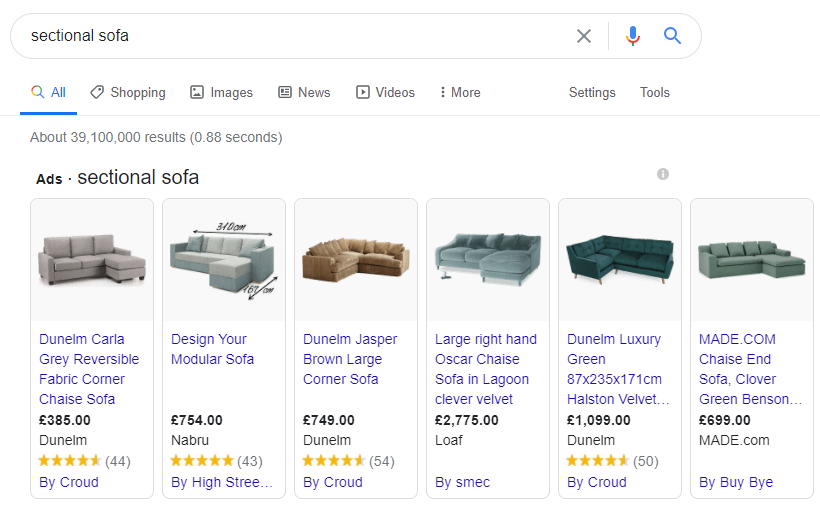
Task: Expand the More menu
Action: pos(460,93)
